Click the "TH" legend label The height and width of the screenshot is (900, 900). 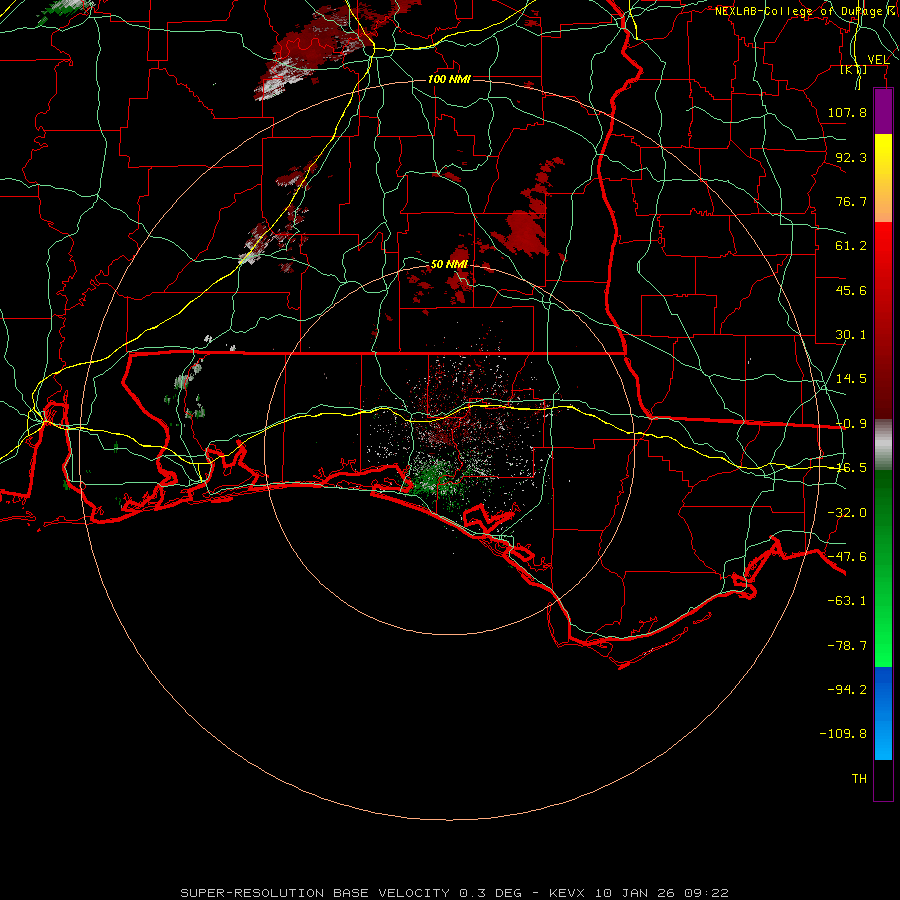[x=859, y=779]
